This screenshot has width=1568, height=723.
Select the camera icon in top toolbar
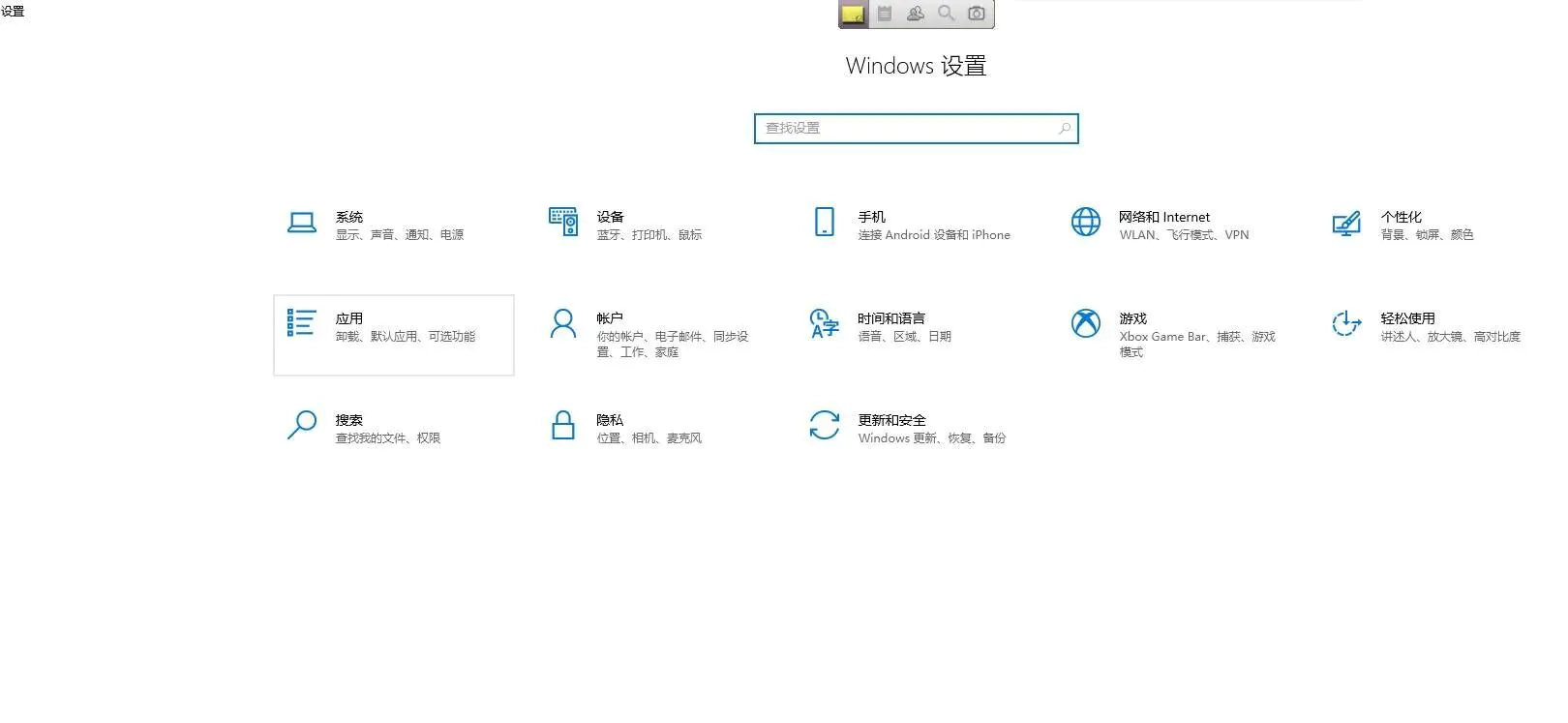tap(977, 14)
